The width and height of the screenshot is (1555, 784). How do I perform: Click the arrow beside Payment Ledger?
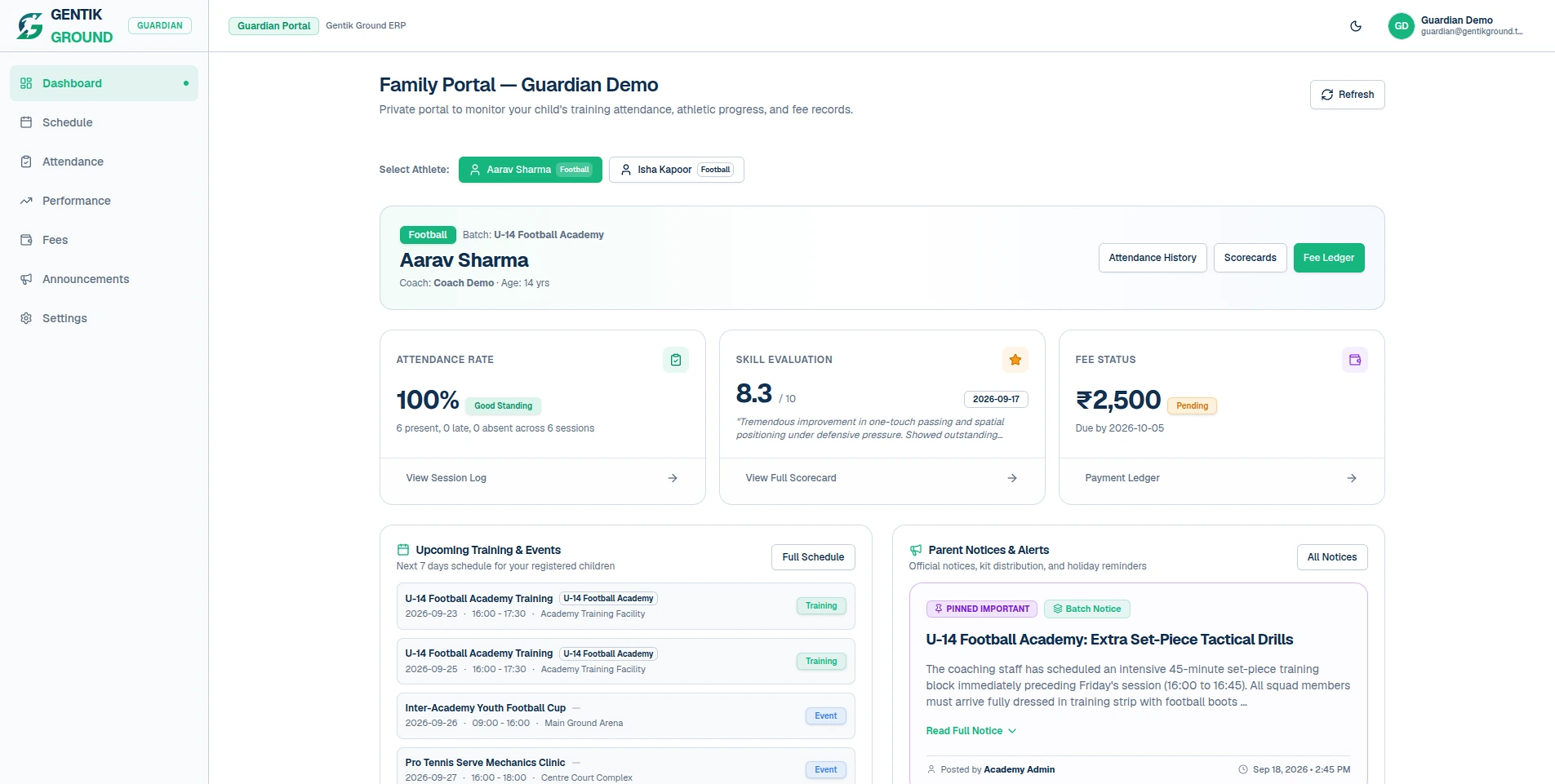(1352, 478)
